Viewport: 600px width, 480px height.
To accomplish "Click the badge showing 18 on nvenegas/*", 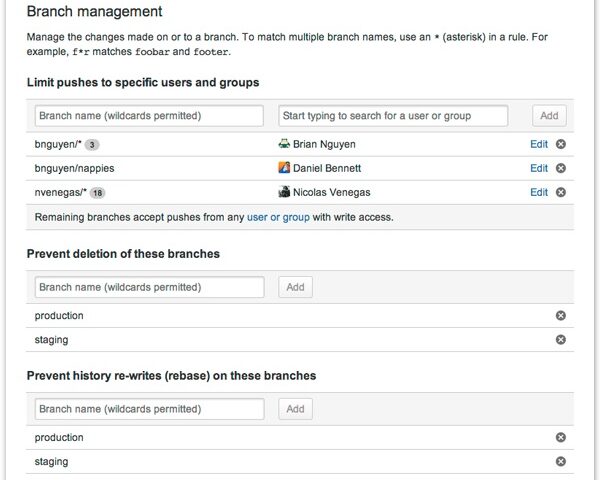I will (x=99, y=193).
